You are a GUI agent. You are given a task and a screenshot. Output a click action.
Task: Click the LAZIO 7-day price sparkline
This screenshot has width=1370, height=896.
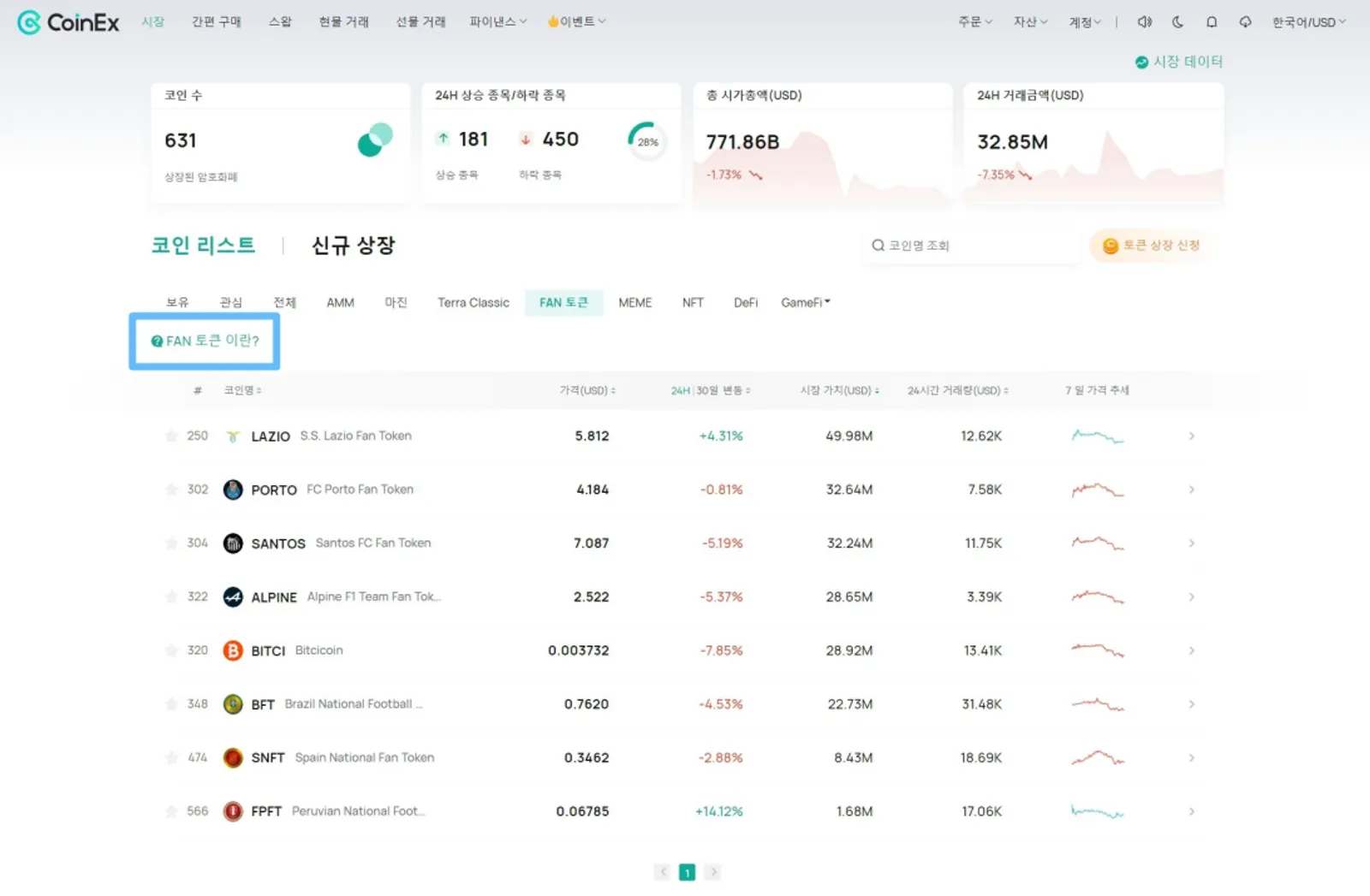(1098, 436)
